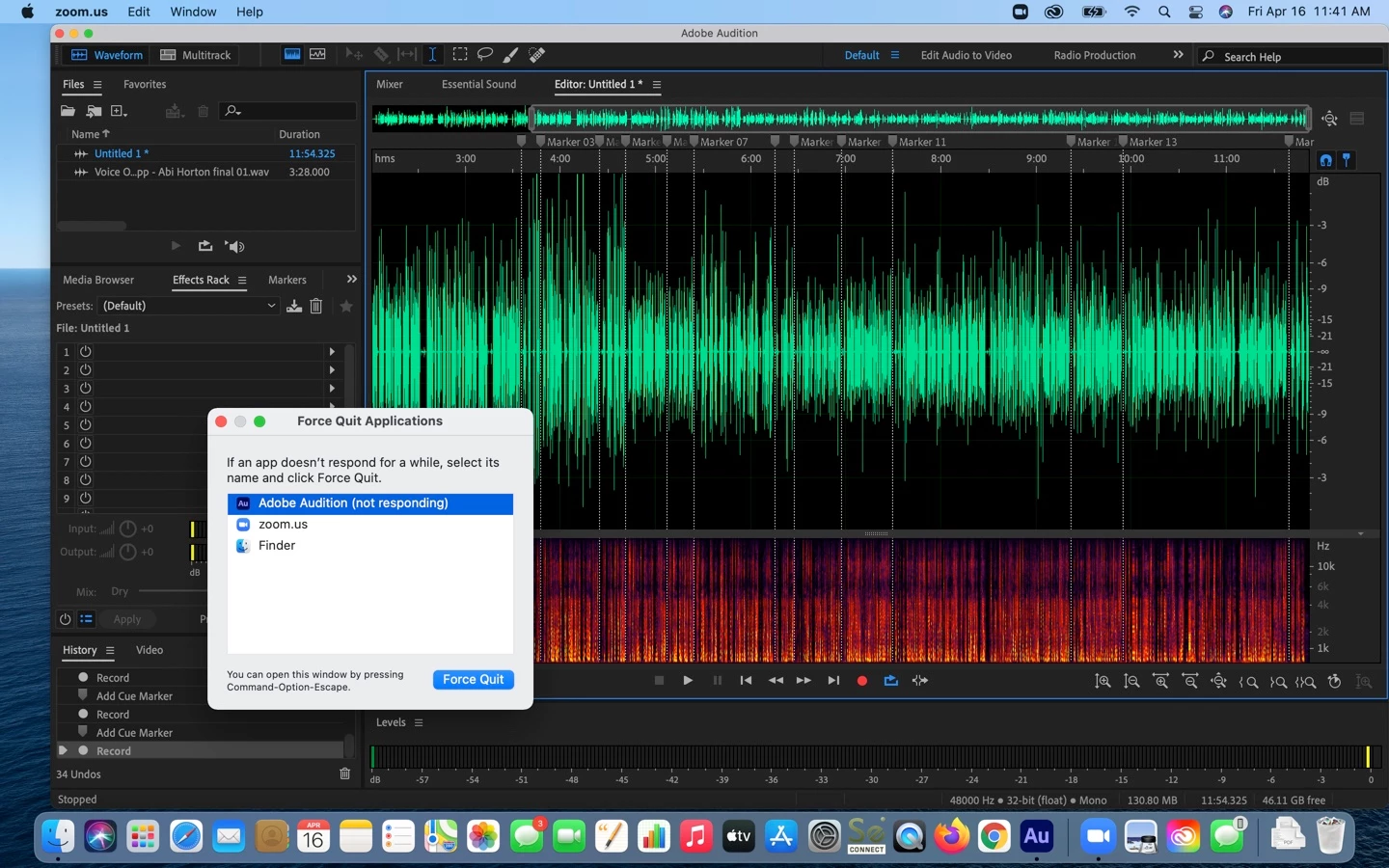This screenshot has width=1389, height=868.
Task: Toggle power for effect slot 5
Action: point(85,425)
